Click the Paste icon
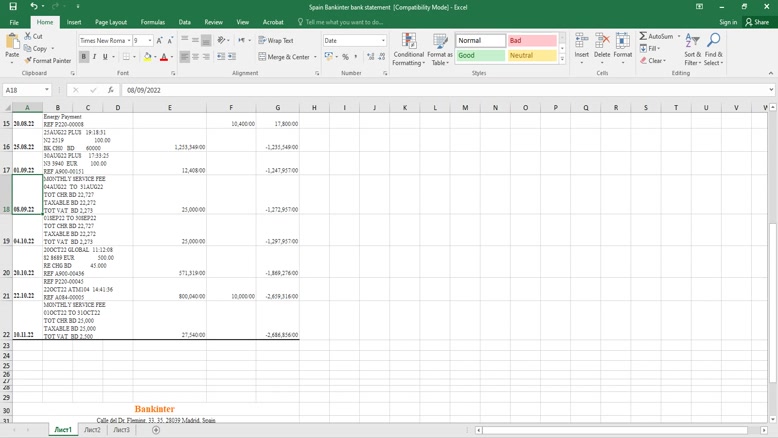Image resolution: width=778 pixels, height=438 pixels. 12,44
